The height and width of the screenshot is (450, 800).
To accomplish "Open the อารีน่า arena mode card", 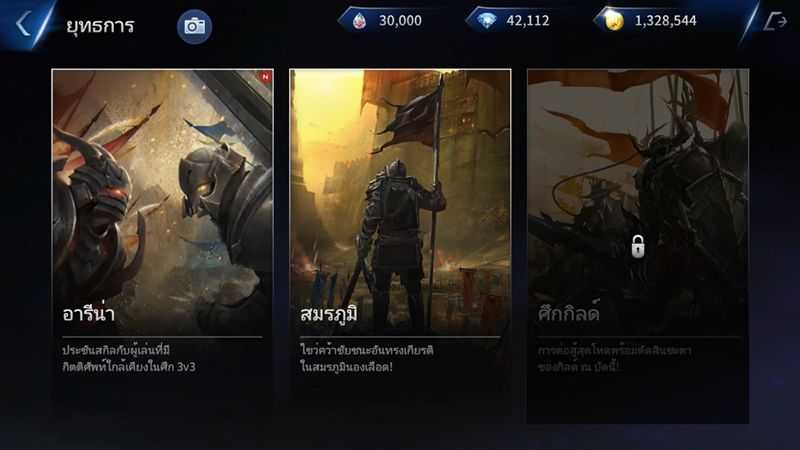I will coord(162,246).
